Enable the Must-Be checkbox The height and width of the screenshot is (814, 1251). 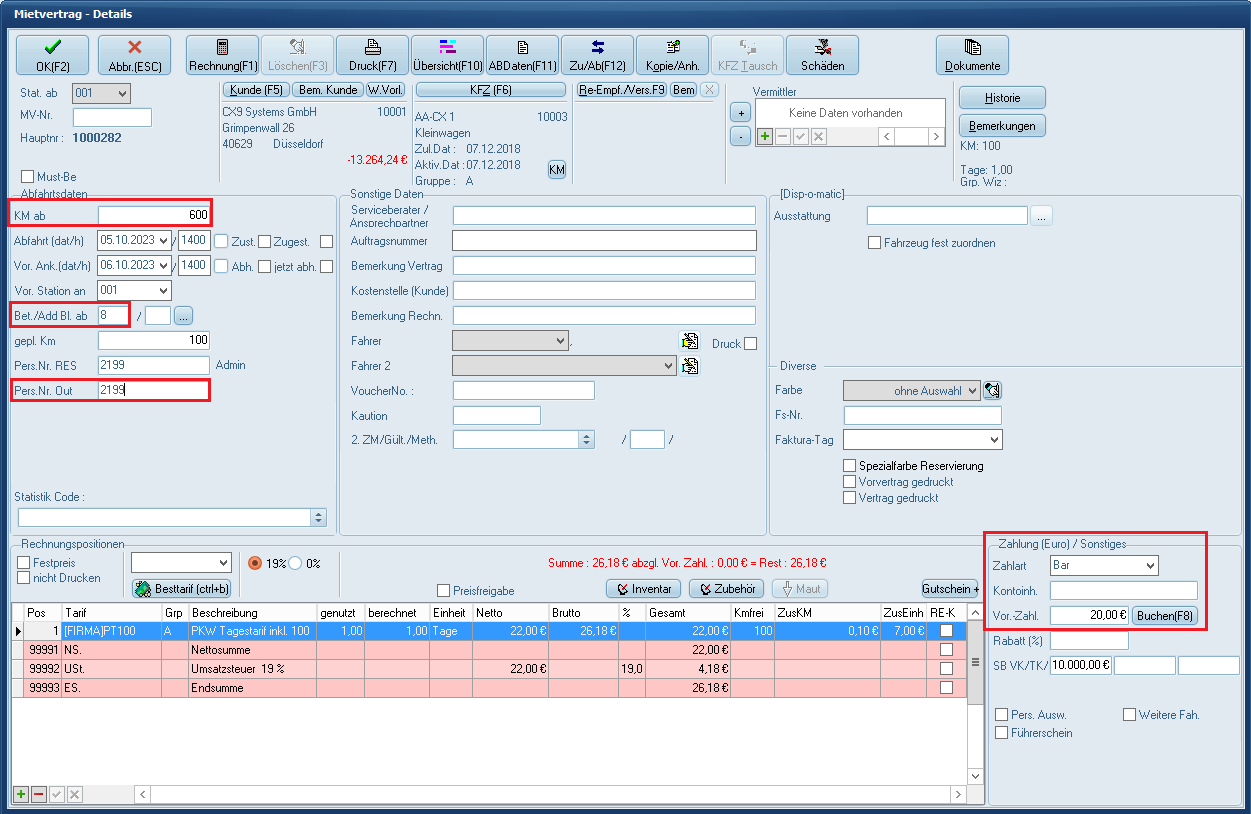[x=28, y=177]
